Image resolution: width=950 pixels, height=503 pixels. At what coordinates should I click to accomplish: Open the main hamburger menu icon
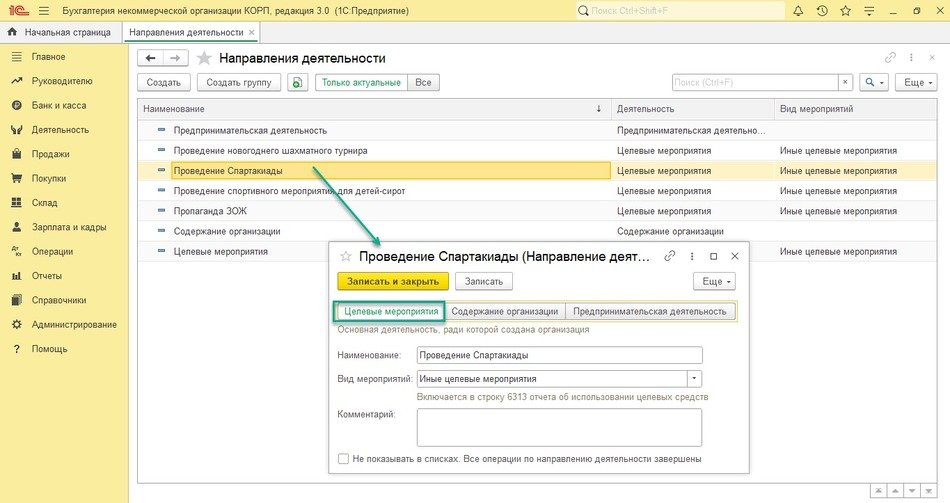pos(43,11)
